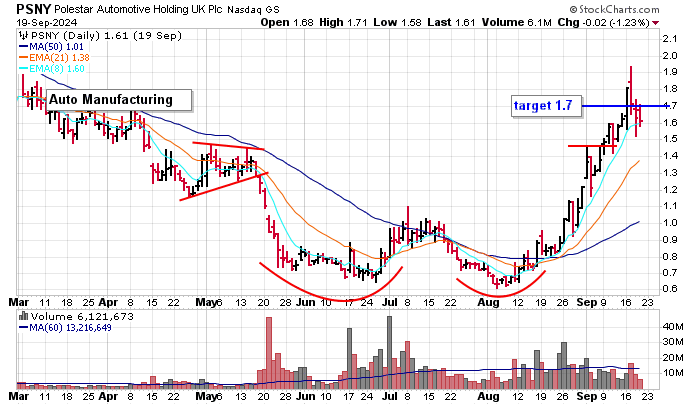The image size is (700, 405).
Task: Click the Nasdaq GS exchange label
Action: tap(253, 10)
